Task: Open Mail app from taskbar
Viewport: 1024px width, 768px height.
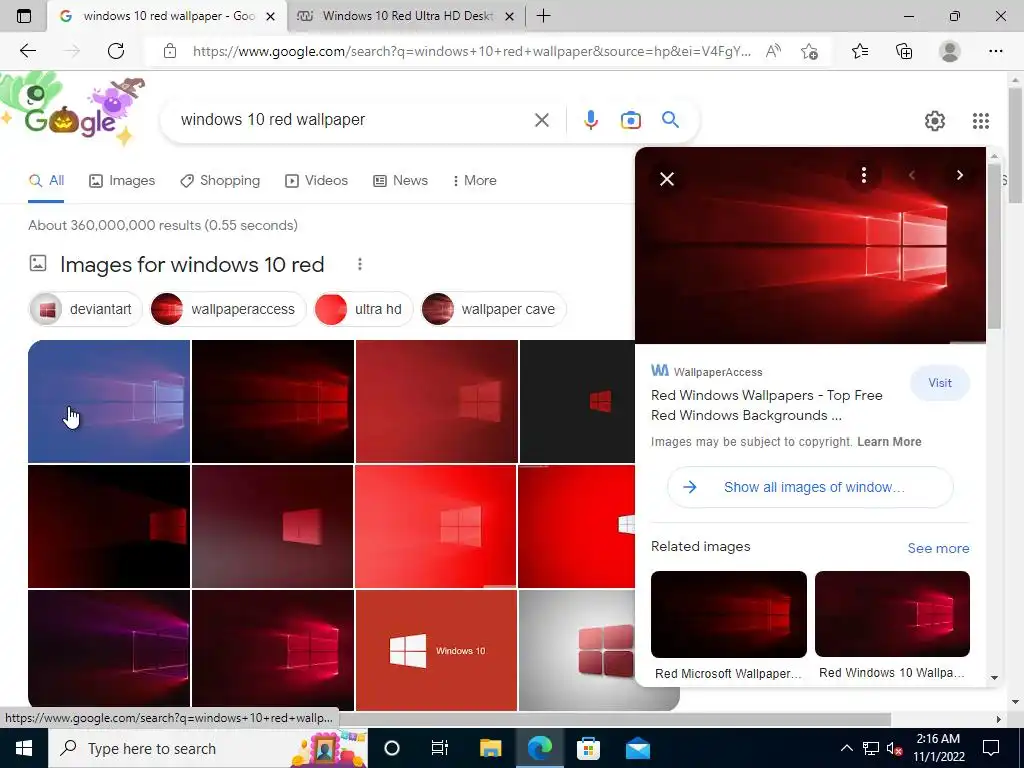Action: click(x=637, y=748)
